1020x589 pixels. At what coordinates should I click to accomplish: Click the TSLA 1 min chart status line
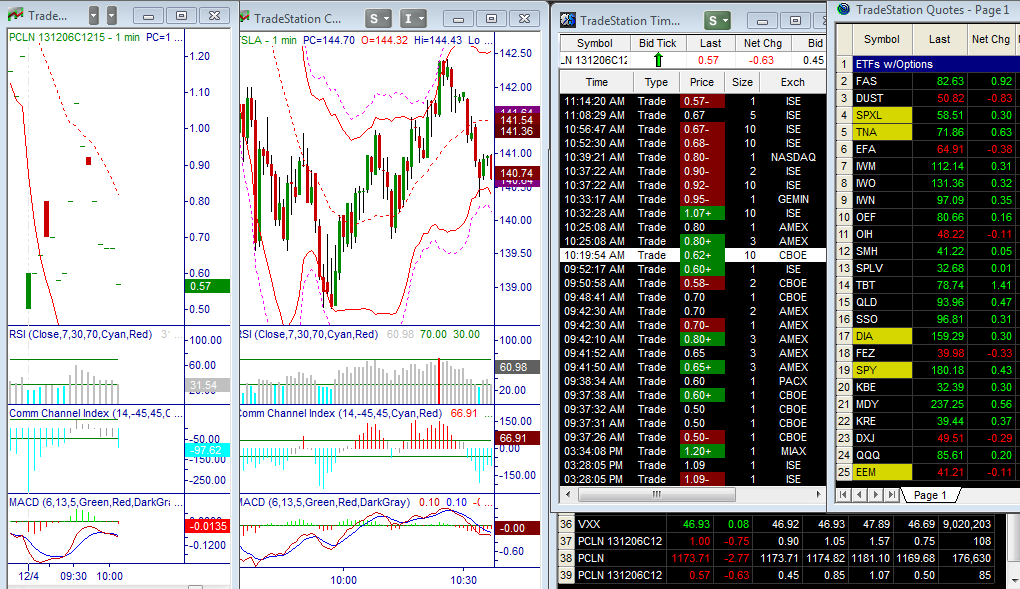coord(364,40)
